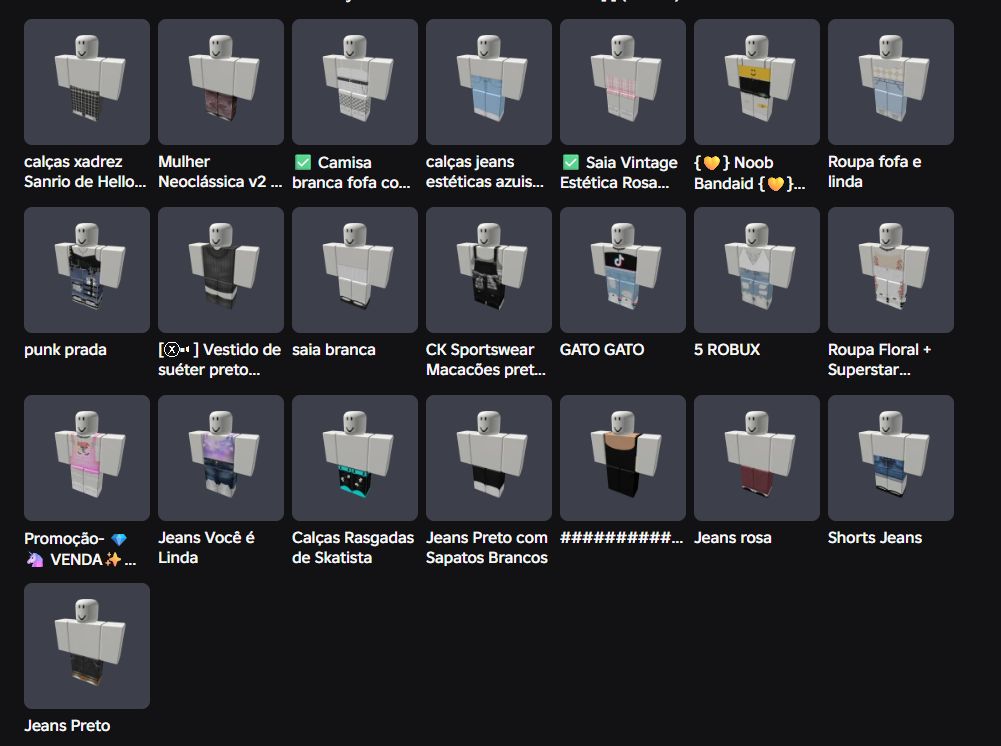Open the Camisa branca fofa item thumbnail
This screenshot has width=1001, height=746.
tap(355, 82)
